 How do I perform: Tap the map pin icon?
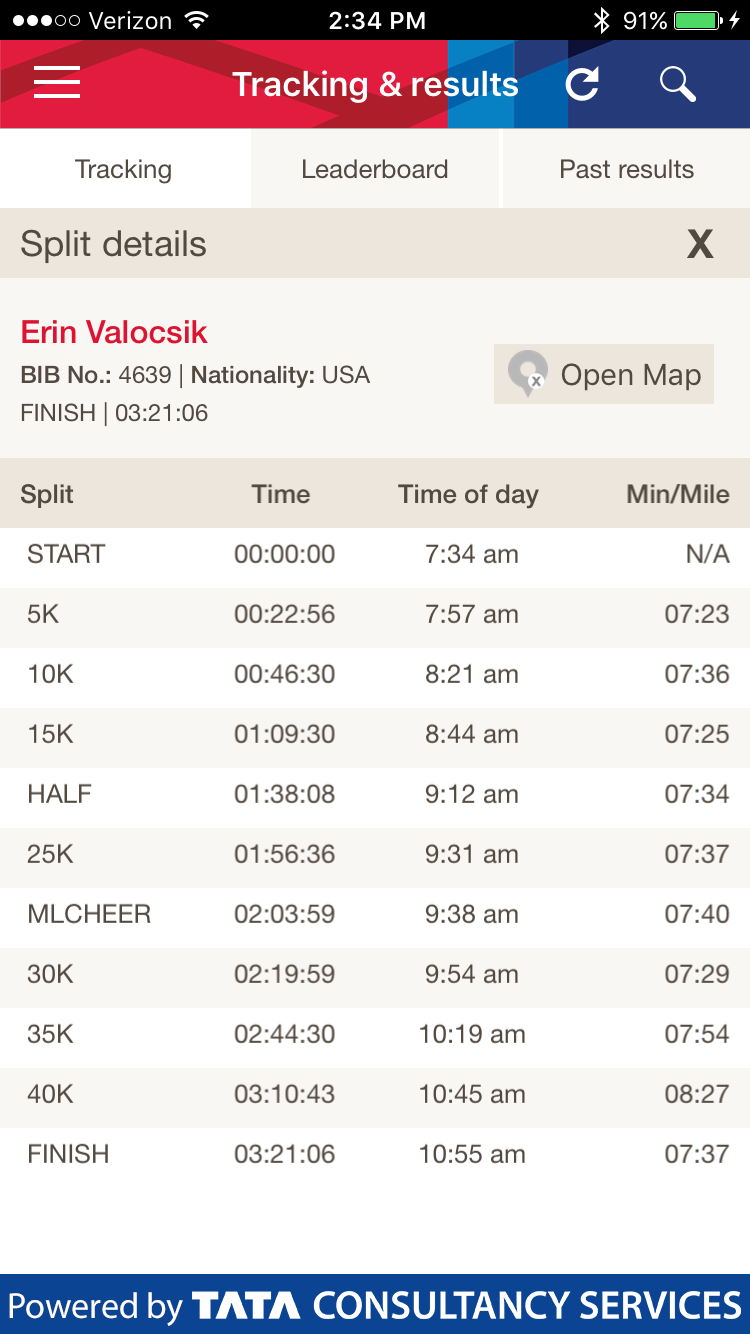[x=527, y=374]
